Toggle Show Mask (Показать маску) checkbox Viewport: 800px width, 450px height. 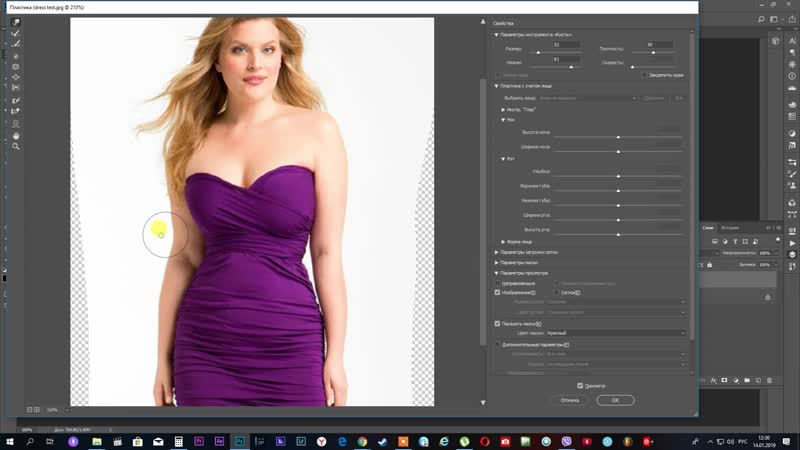coord(497,323)
